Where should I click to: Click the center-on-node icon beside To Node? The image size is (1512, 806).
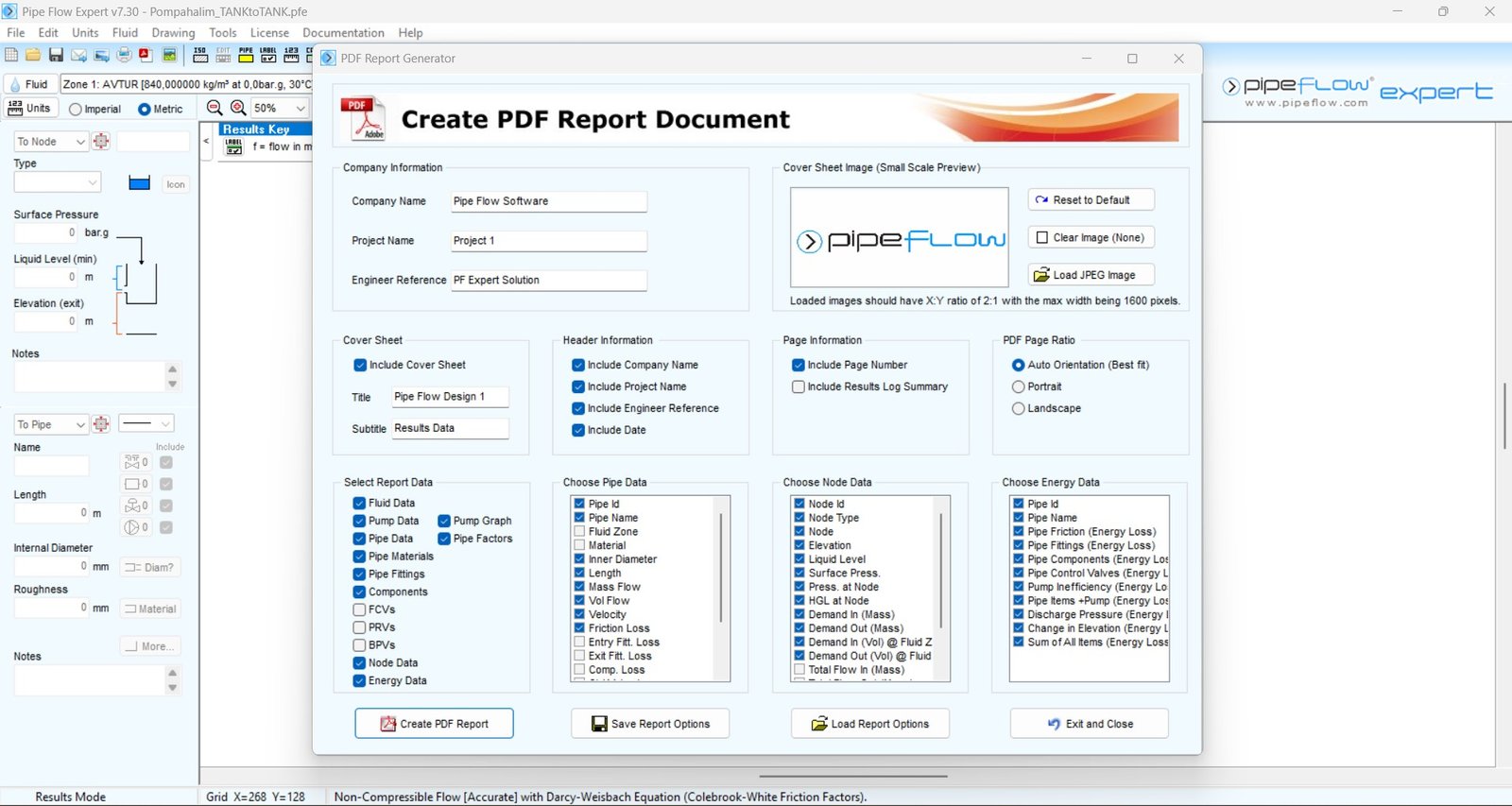(x=101, y=142)
